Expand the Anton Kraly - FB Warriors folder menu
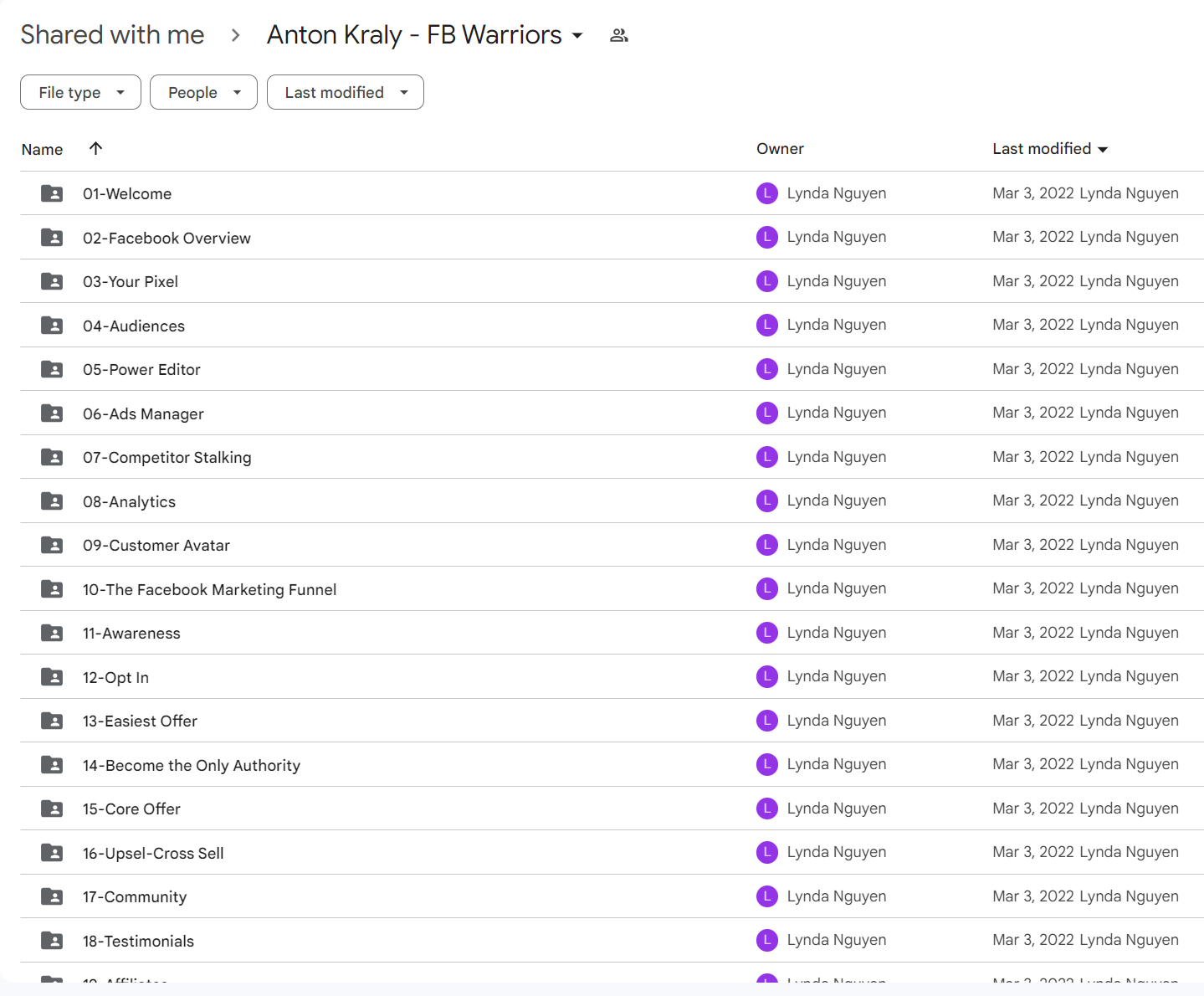Viewport: 1204px width, 996px height. pos(577,35)
